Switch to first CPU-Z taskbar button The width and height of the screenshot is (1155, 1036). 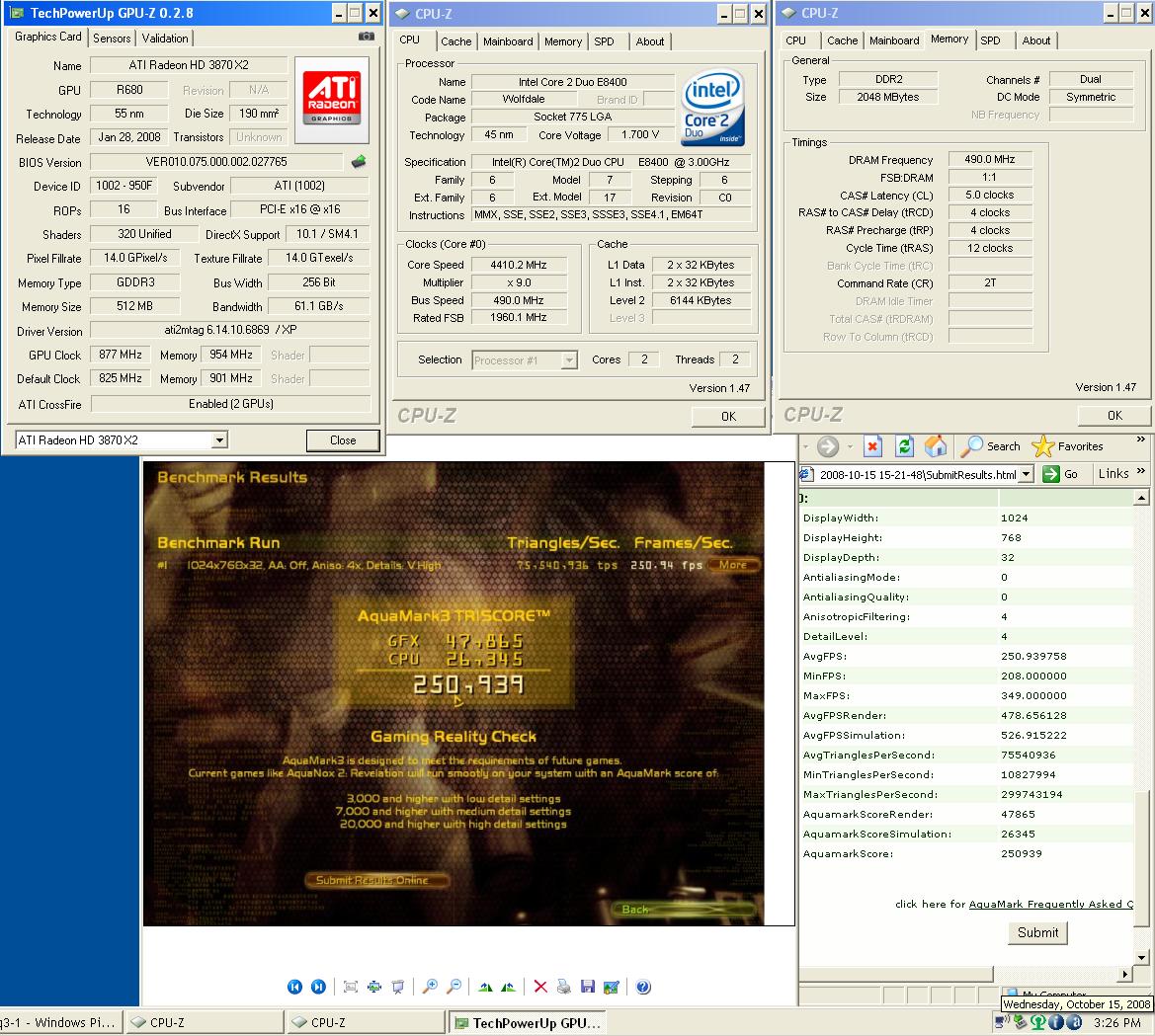pyautogui.click(x=205, y=1023)
